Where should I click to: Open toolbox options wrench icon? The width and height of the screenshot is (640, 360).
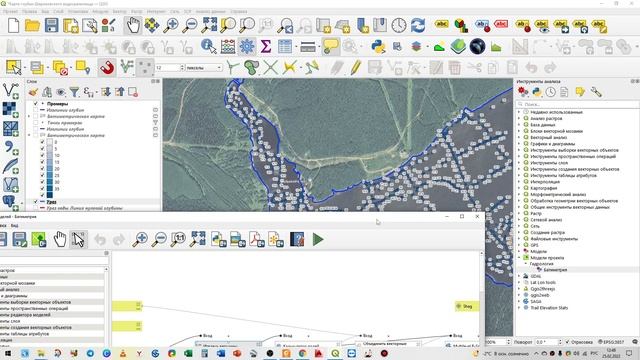pos(596,92)
